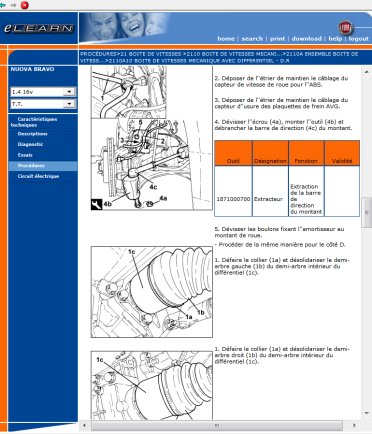
Task: Click the Fiat logo emblem
Action: [x=346, y=28]
